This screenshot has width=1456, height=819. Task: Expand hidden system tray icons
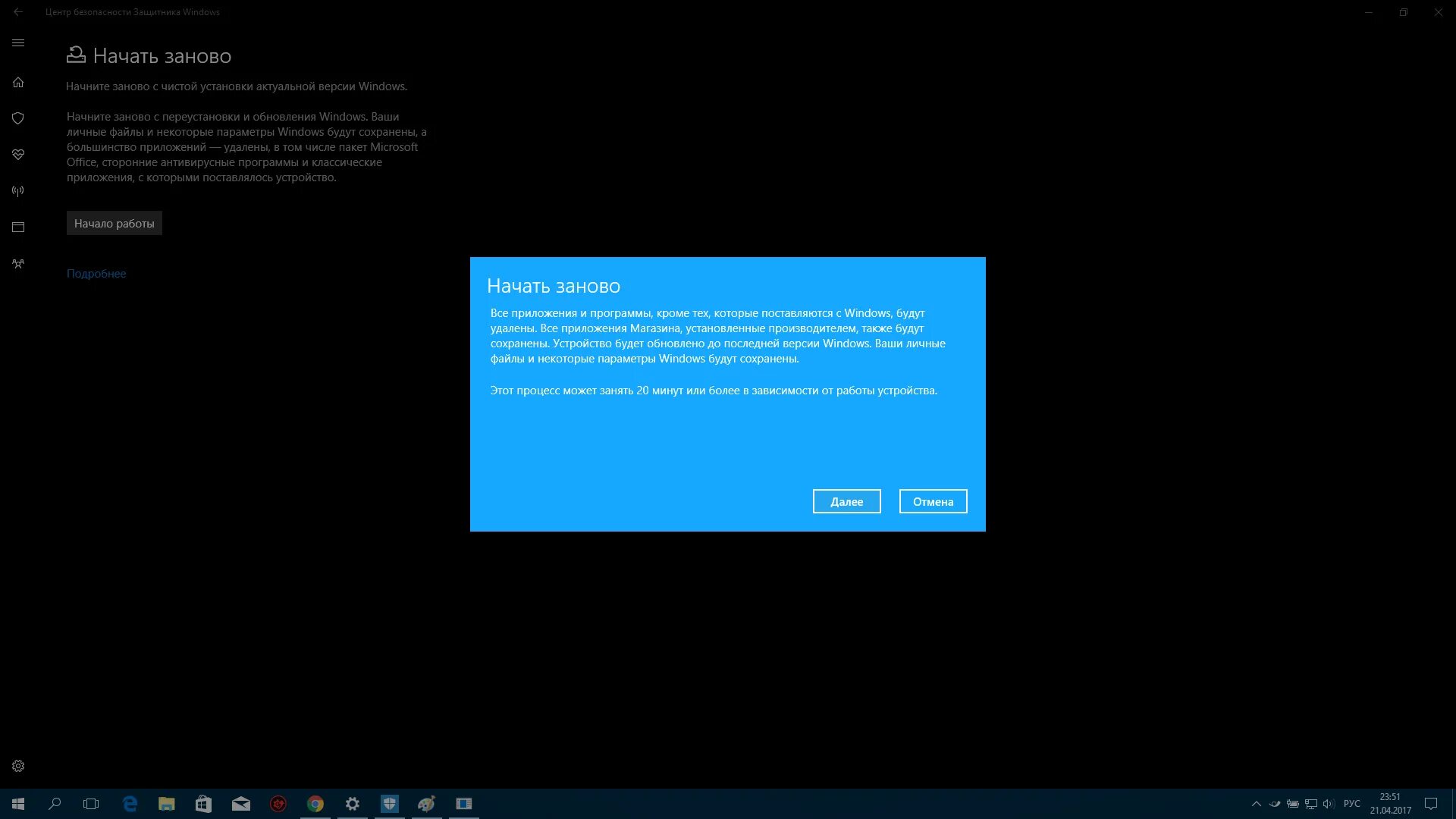click(1256, 804)
